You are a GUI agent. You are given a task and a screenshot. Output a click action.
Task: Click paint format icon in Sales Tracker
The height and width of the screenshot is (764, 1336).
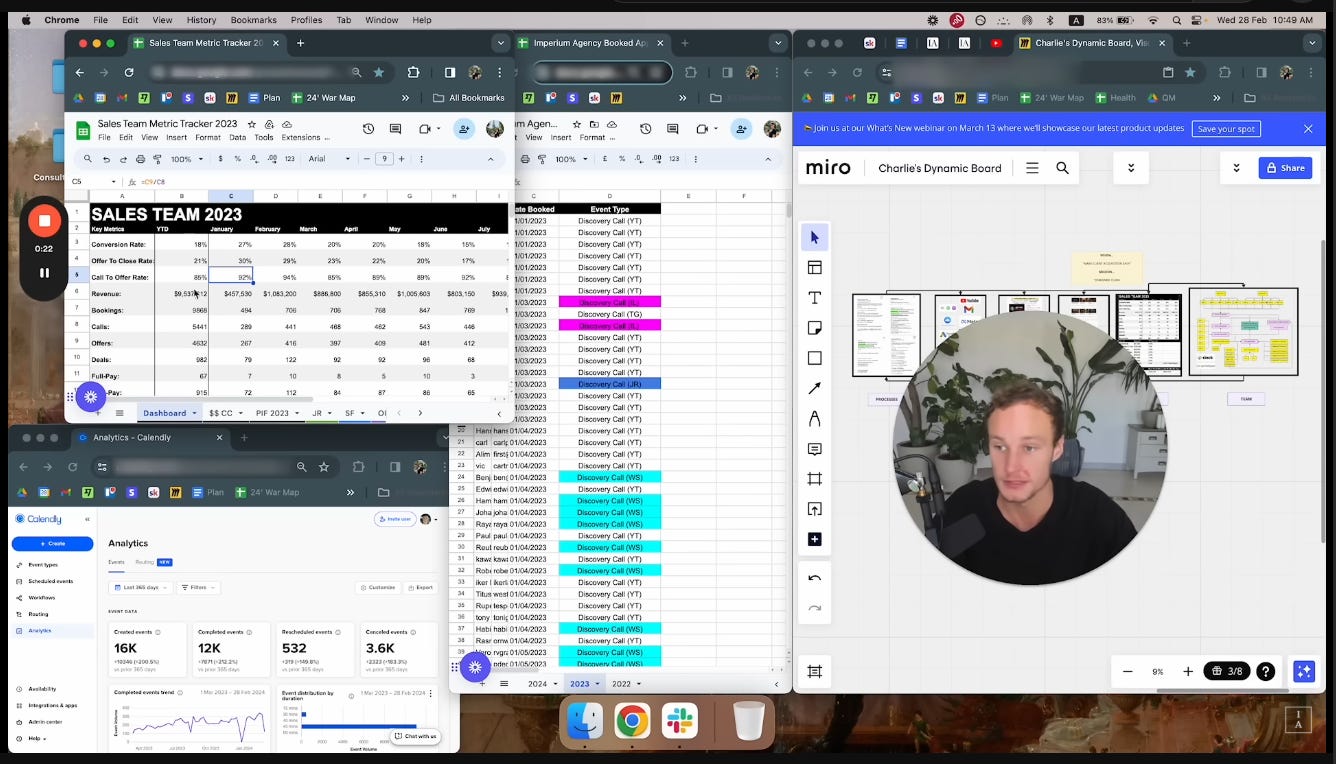(157, 159)
